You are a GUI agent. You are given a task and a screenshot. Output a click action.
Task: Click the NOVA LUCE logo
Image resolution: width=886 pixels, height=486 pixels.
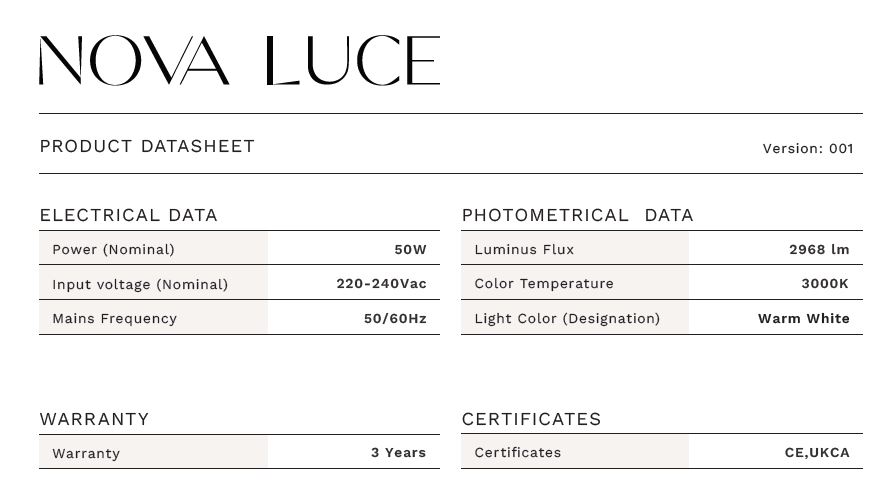(x=239, y=61)
